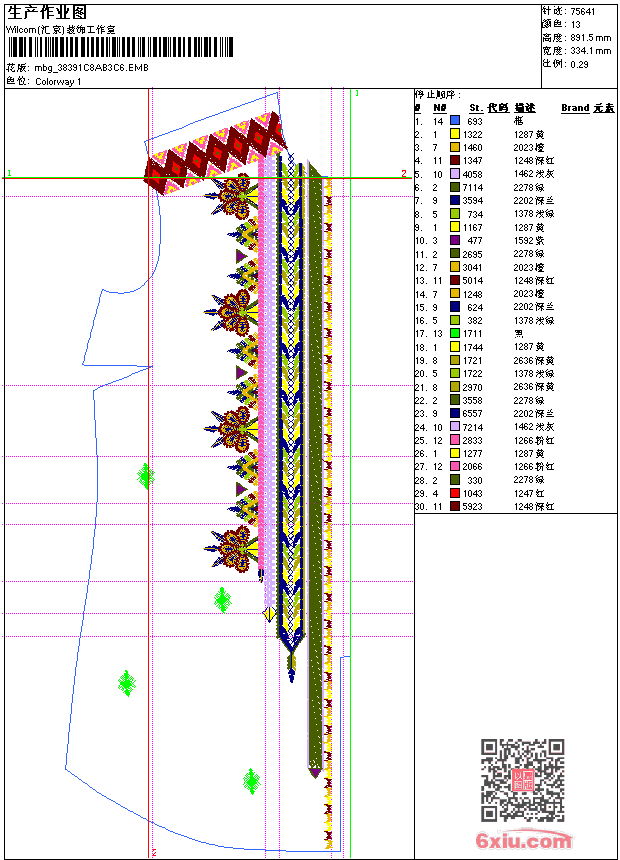Click the QR code at the bottom right
Image resolution: width=620 pixels, height=860 pixels.
[x=522, y=780]
